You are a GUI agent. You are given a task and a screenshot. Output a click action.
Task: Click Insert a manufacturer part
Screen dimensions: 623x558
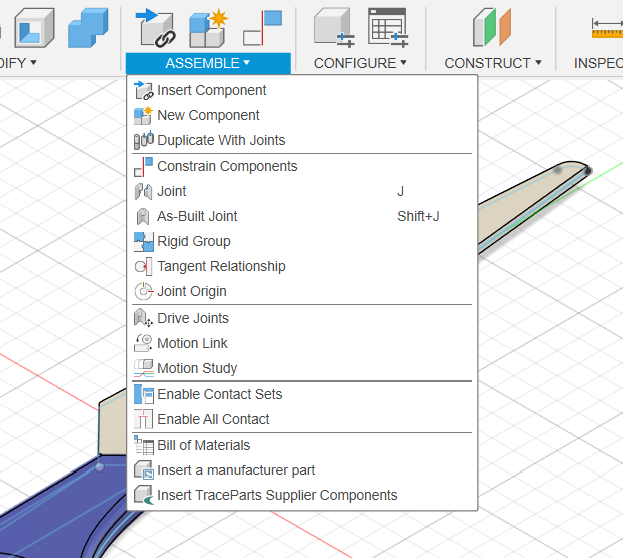point(236,470)
